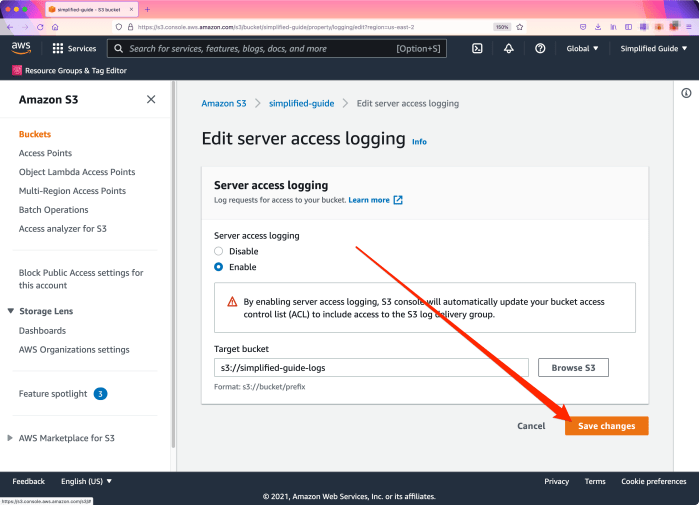Open Access Points in the sidebar
The height and width of the screenshot is (505, 699).
(x=45, y=153)
